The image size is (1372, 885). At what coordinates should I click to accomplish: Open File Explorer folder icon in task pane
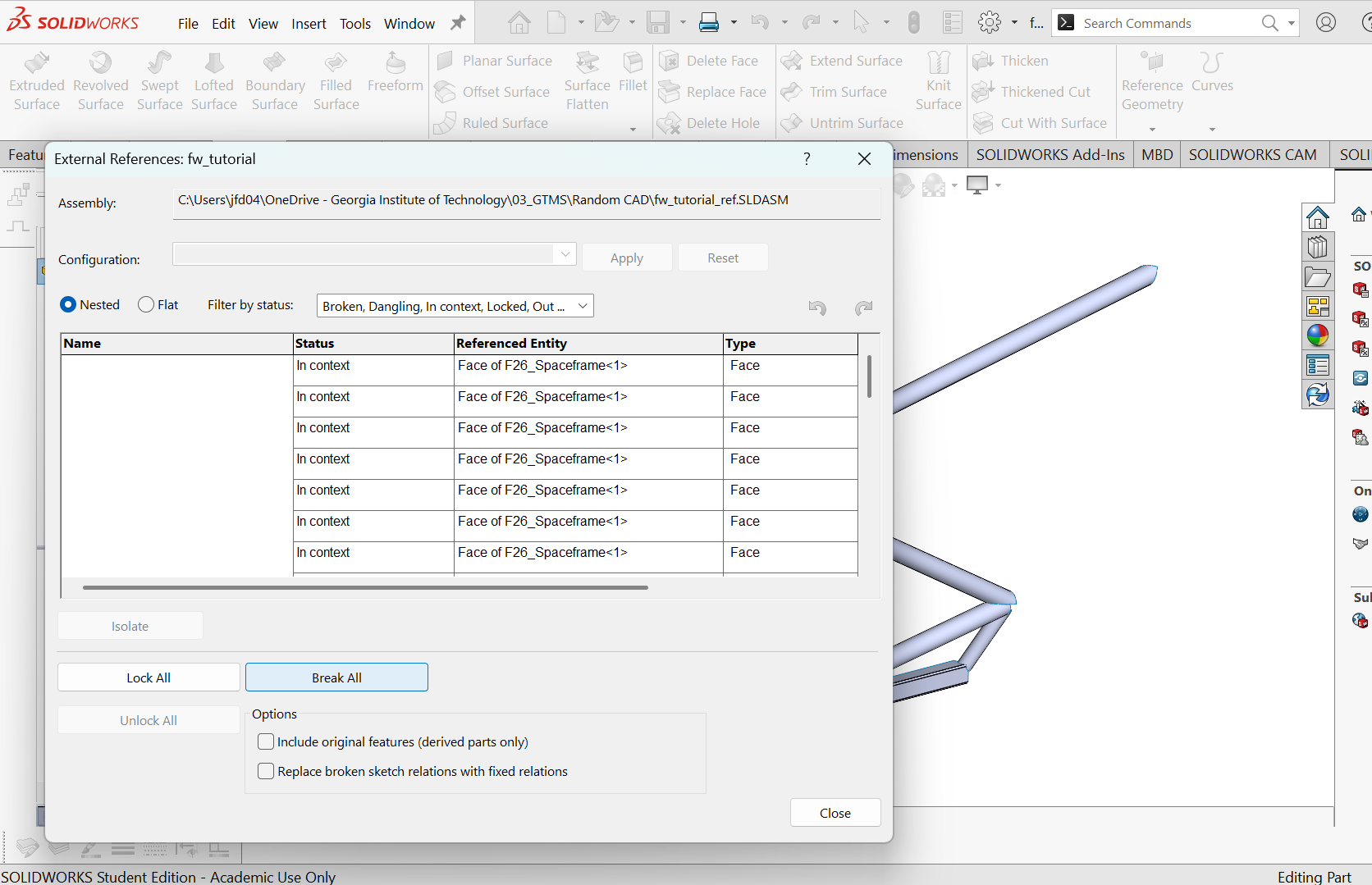1318,277
